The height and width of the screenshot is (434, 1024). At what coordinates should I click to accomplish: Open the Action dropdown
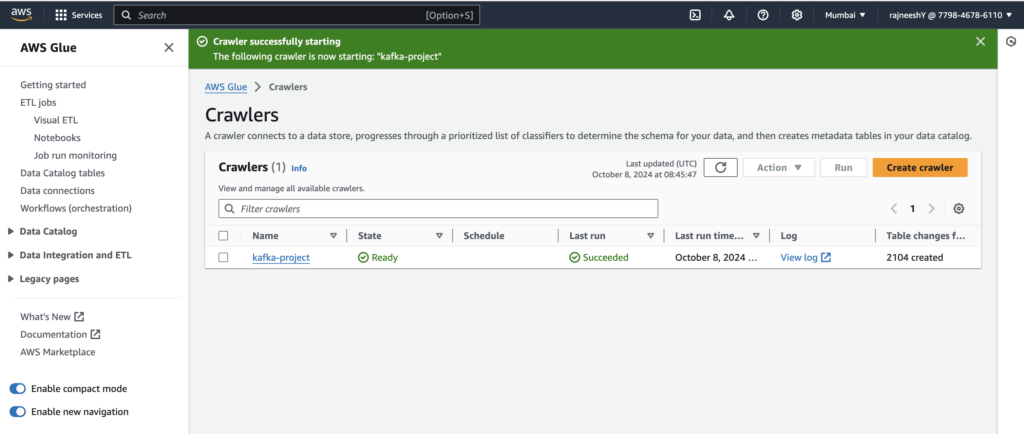coord(778,168)
